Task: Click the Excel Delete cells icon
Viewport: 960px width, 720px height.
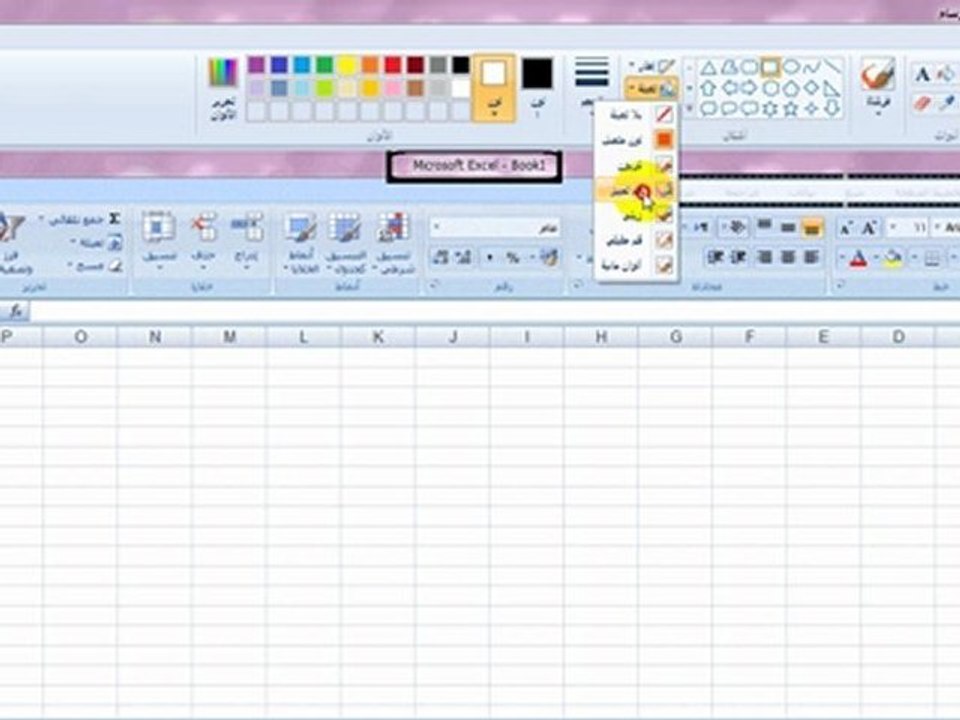Action: [204, 227]
